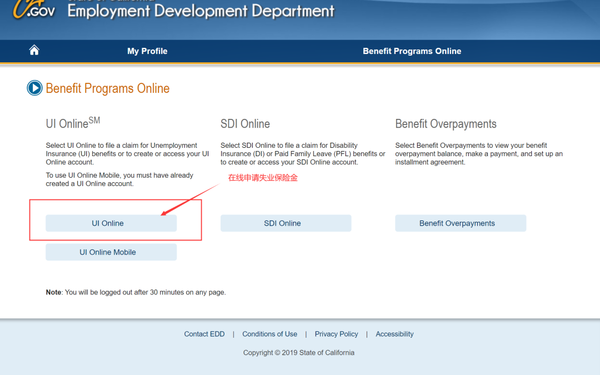The image size is (600, 375).
Task: Open the My Profile menu item
Action: [147, 51]
